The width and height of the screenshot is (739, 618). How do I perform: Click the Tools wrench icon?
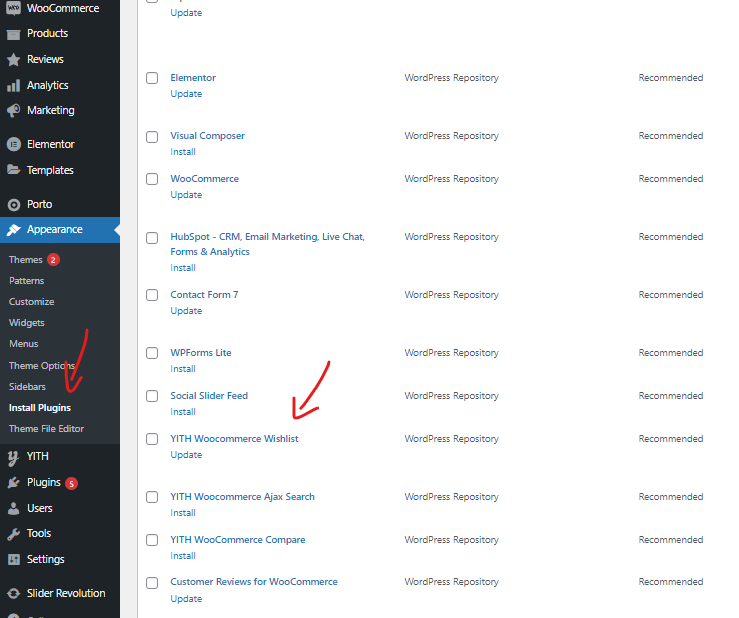pyautogui.click(x=14, y=534)
